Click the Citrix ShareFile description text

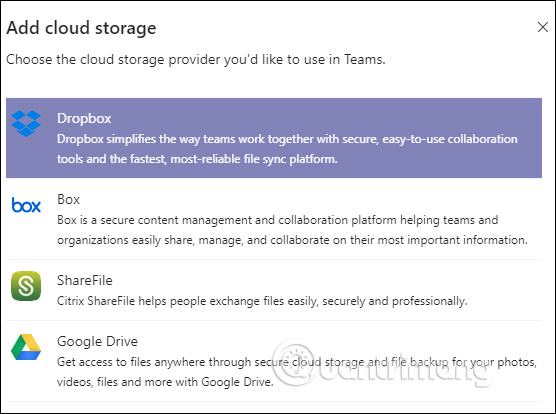click(x=262, y=301)
